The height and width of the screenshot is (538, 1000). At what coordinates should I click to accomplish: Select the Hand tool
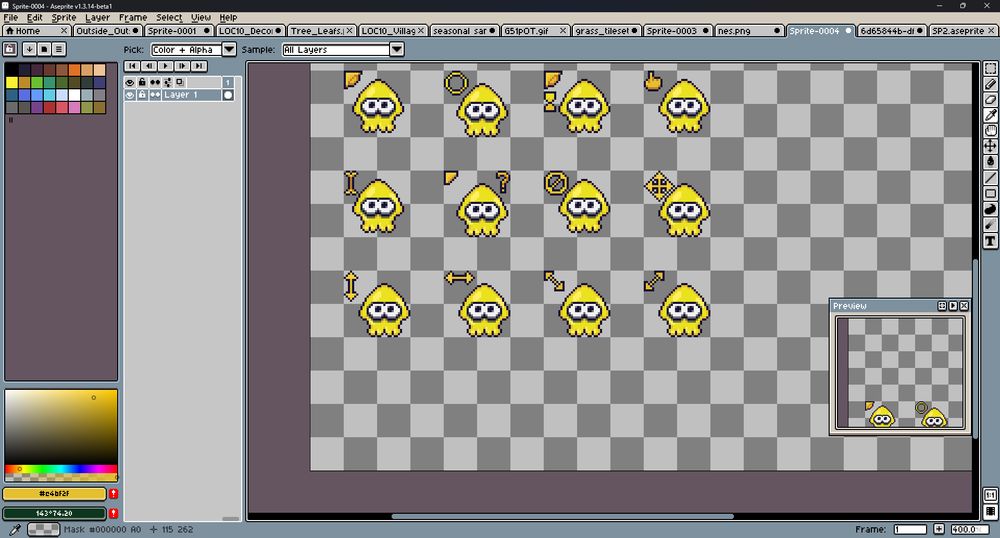990,131
